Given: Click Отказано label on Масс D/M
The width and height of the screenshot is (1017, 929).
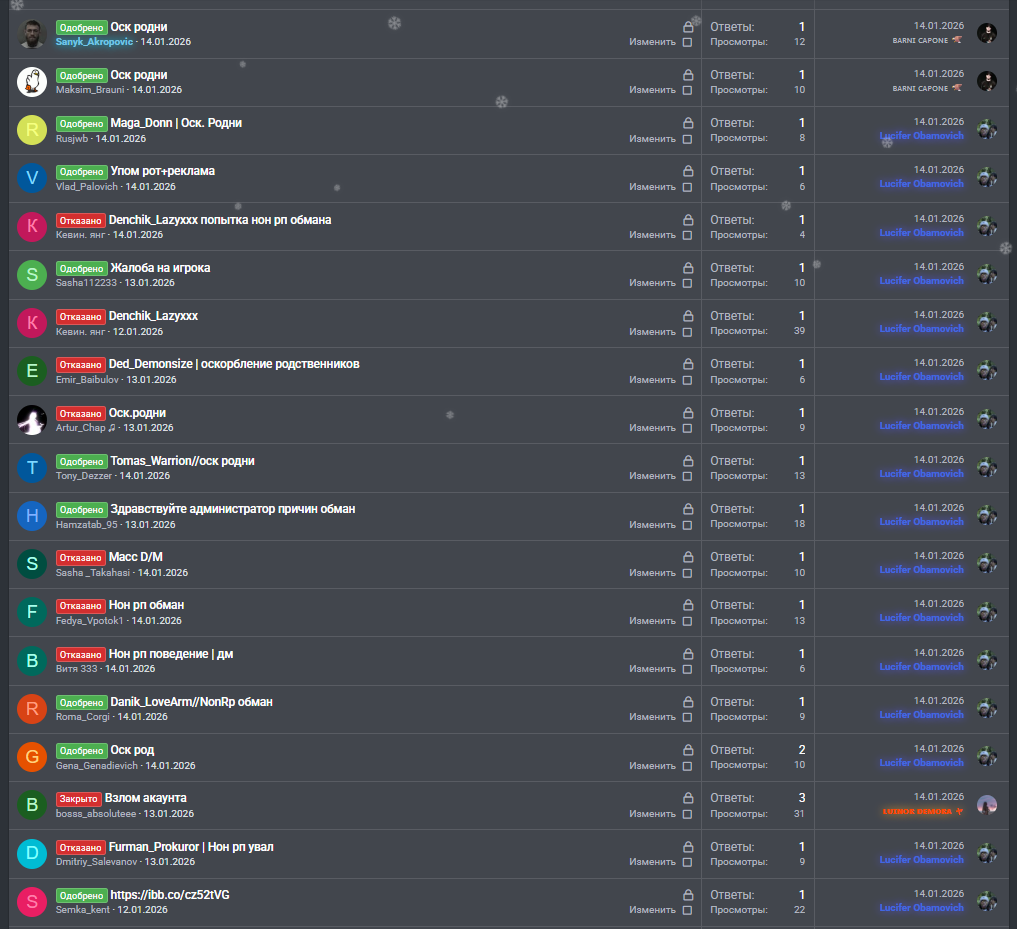Looking at the screenshot, I should [80, 558].
